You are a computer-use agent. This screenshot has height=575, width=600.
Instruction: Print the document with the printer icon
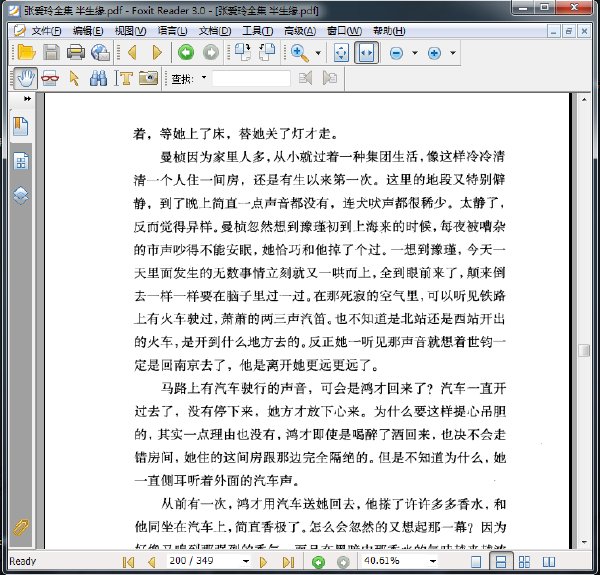76,52
